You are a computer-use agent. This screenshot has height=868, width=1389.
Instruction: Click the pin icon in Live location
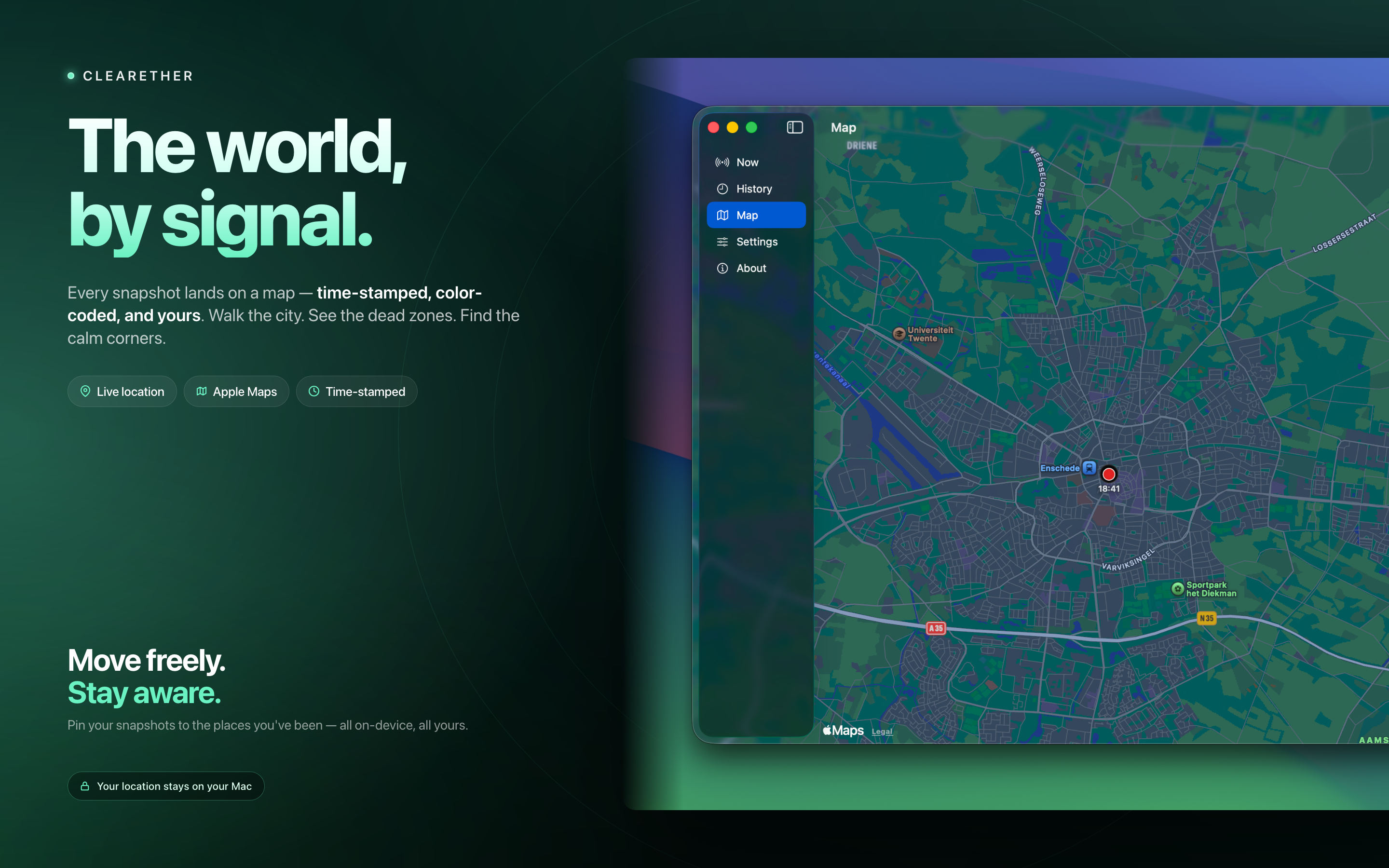click(x=85, y=391)
